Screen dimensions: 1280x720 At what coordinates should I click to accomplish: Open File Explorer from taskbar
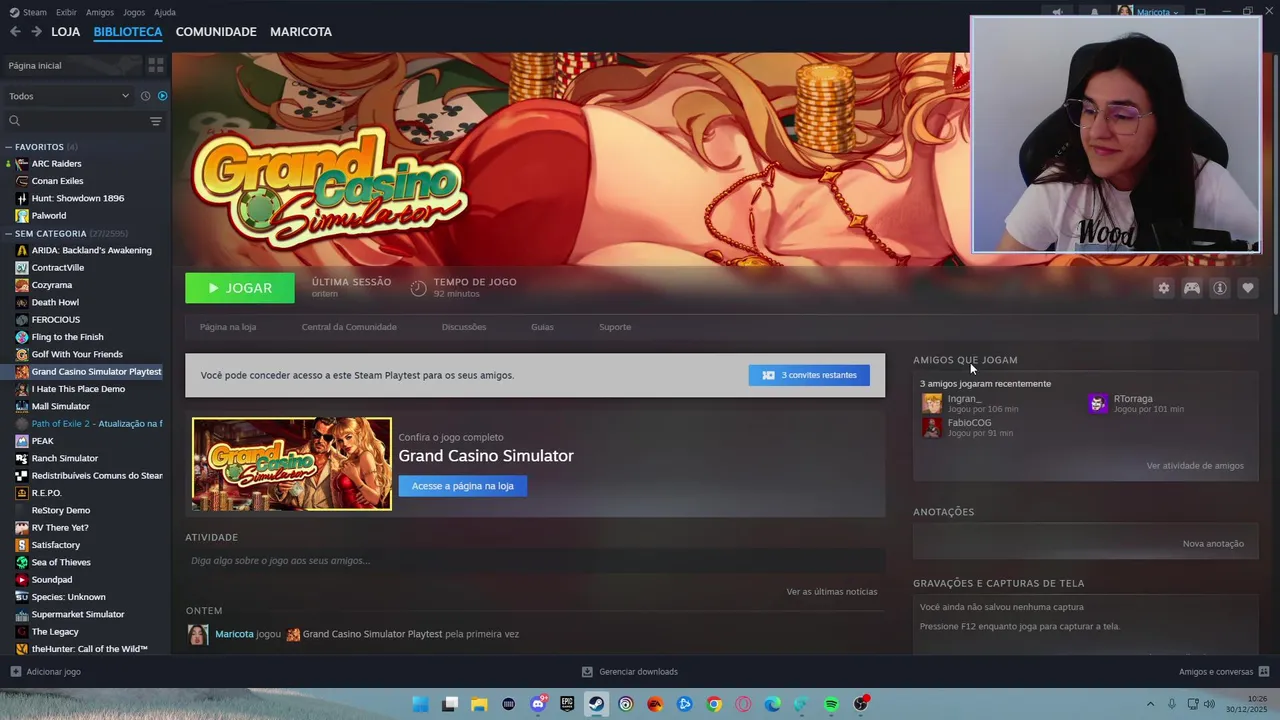[479, 704]
